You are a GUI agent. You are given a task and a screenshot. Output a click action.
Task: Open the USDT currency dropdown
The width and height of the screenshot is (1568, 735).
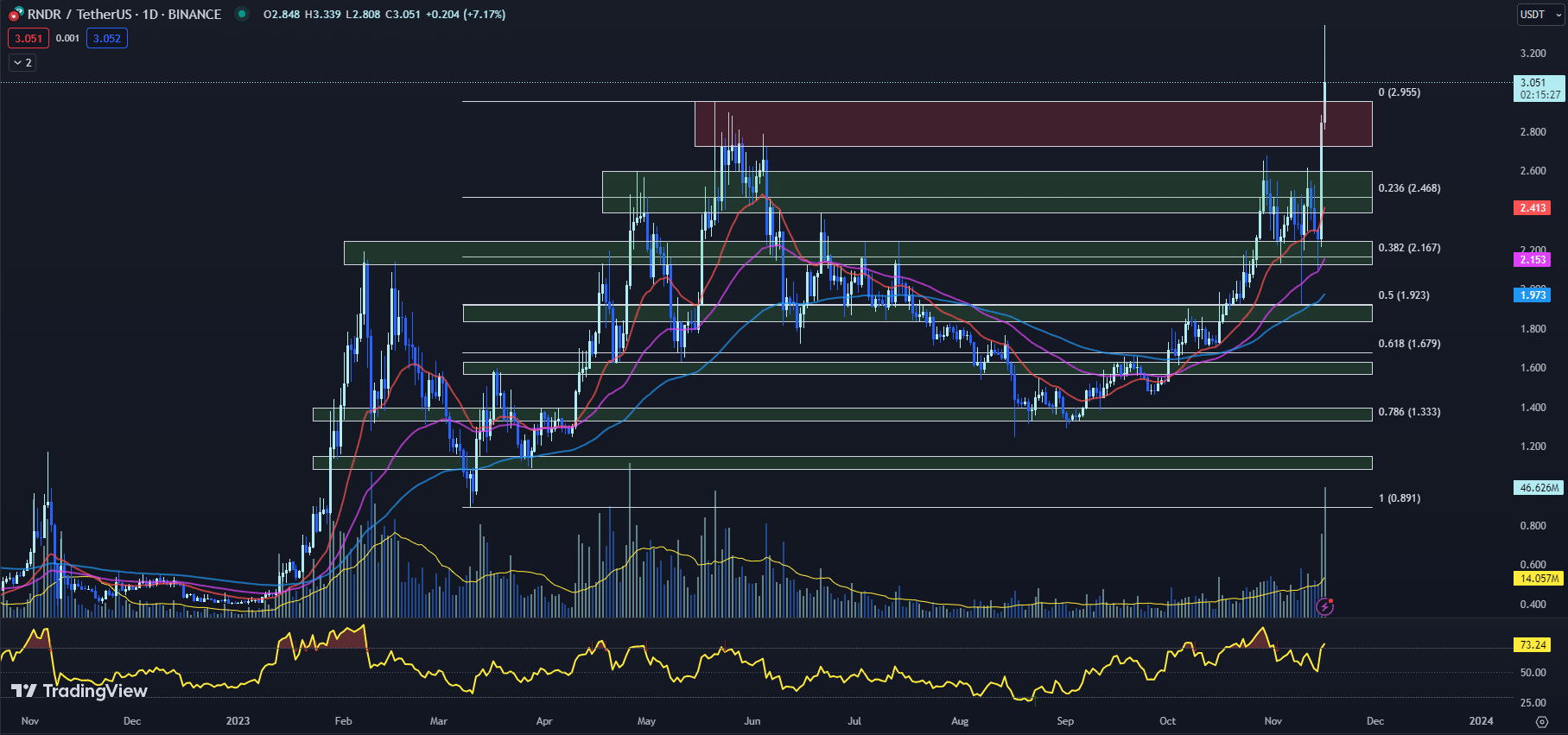(1540, 15)
